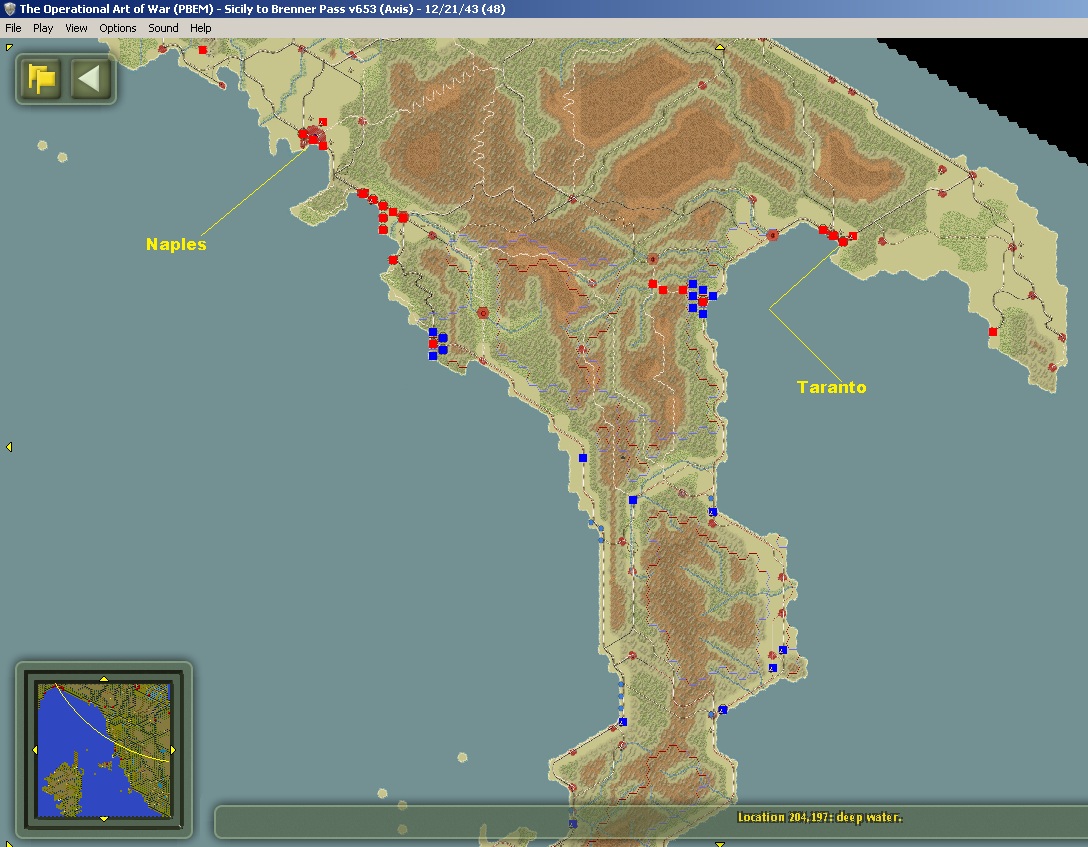Click the minimap's top scroll arrow
Viewport: 1088px width, 847px height.
(104, 678)
